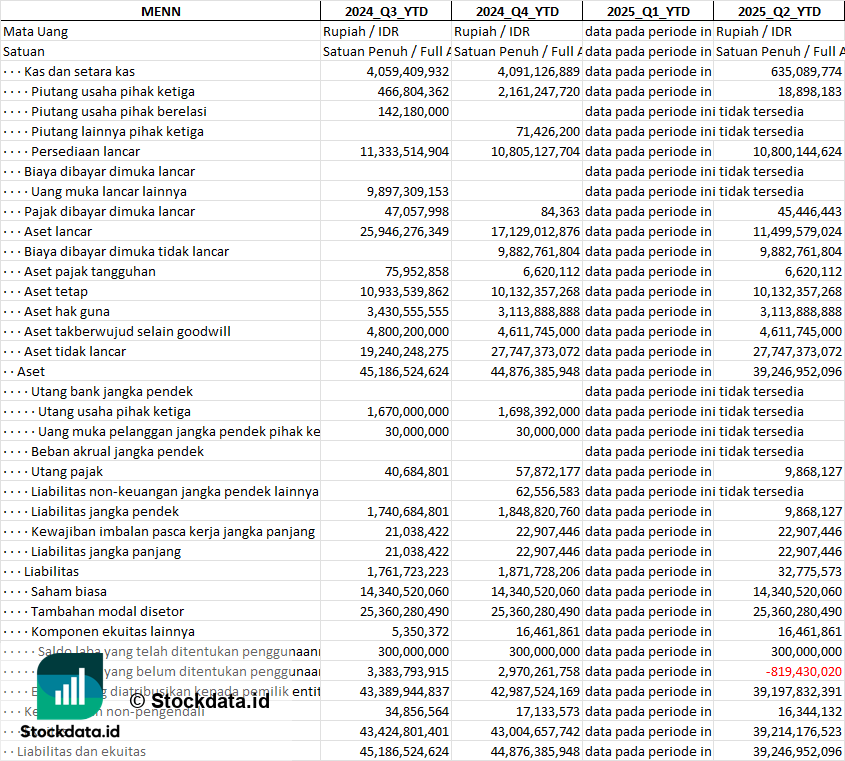This screenshot has width=845, height=761.
Task: Select the Kas dan setara kas row label
Action: (x=79, y=71)
